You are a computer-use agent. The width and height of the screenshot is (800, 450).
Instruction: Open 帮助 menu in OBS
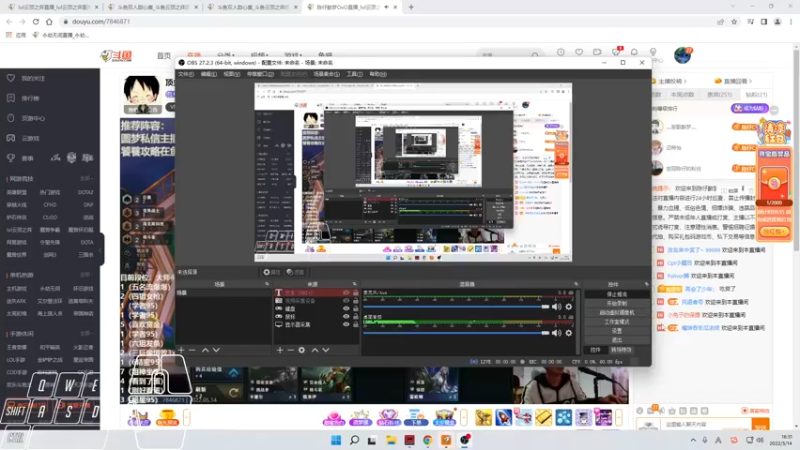(x=378, y=74)
